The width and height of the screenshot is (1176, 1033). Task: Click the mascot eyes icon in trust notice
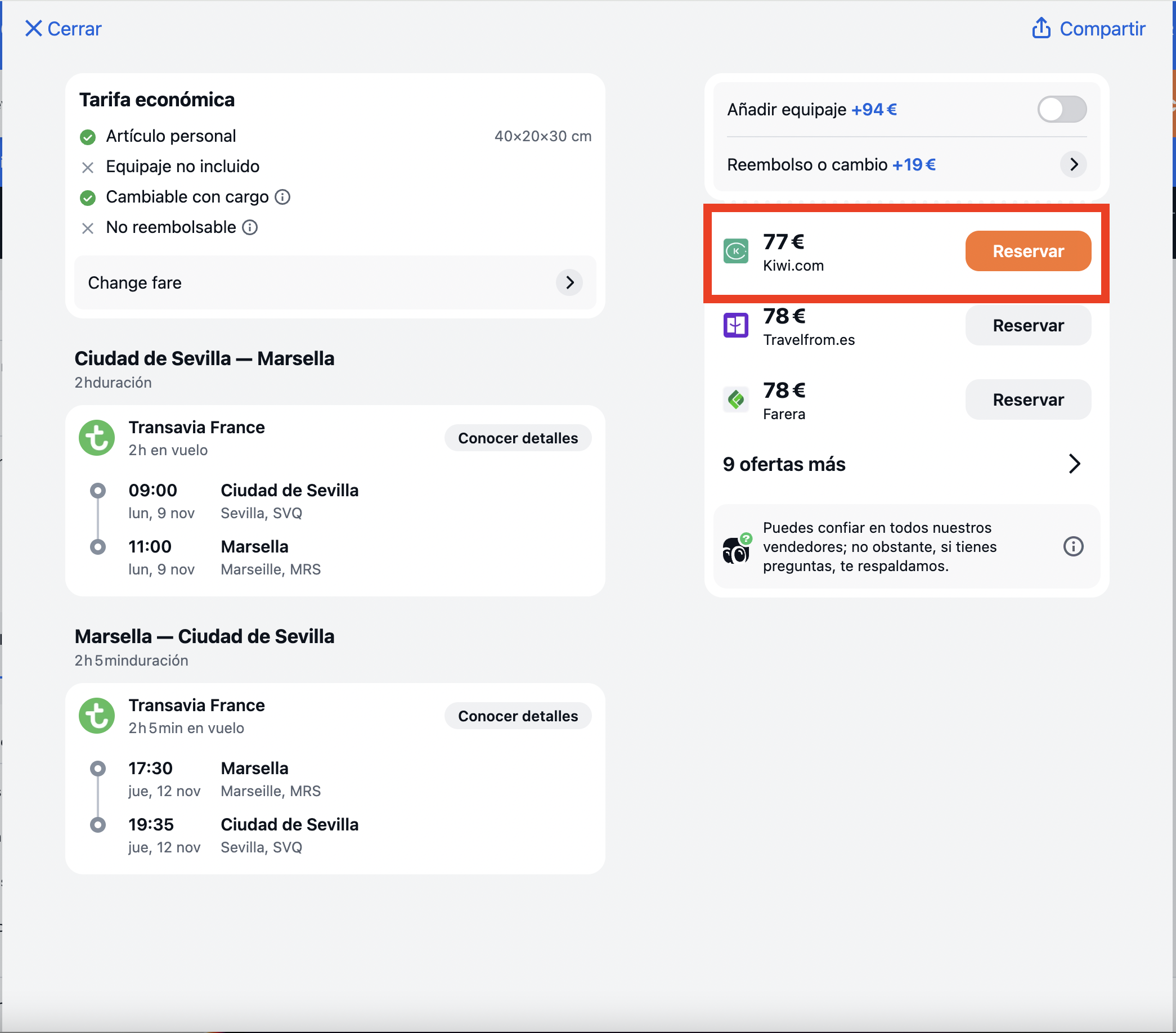[736, 549]
